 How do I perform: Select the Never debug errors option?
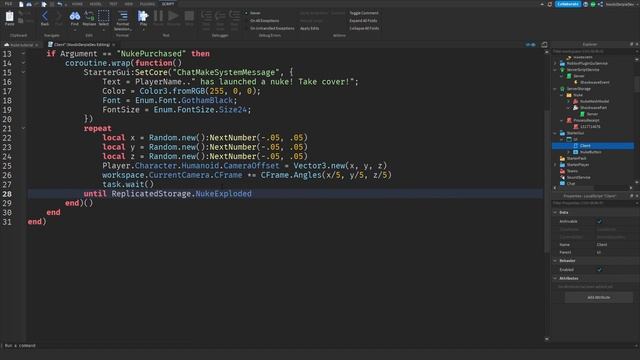(x=255, y=13)
